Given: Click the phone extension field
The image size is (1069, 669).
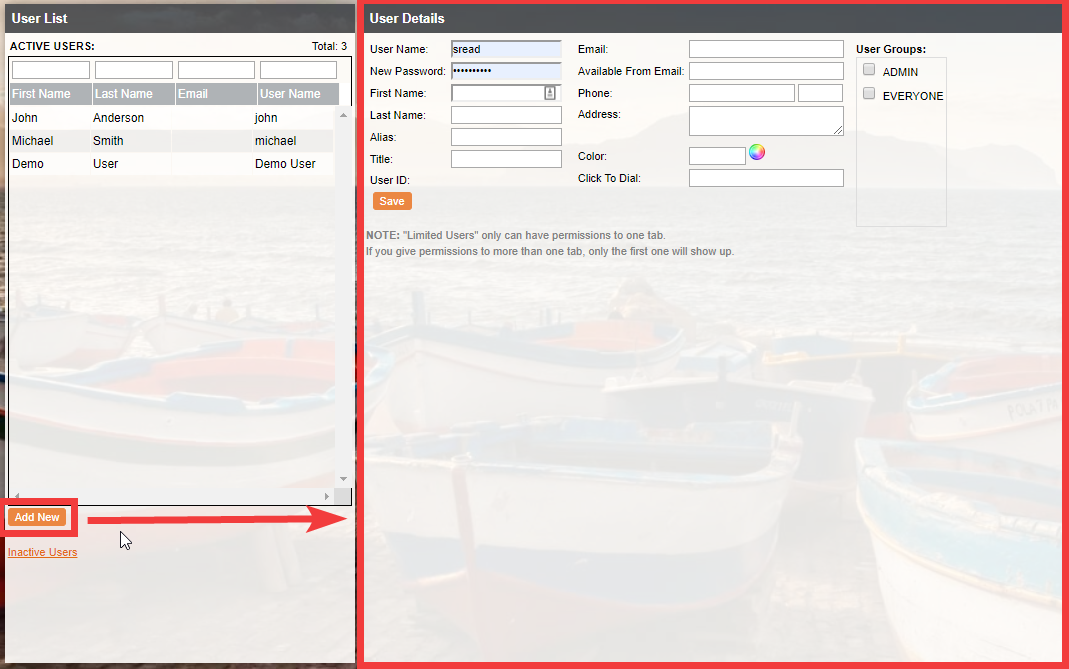Looking at the screenshot, I should pos(820,93).
